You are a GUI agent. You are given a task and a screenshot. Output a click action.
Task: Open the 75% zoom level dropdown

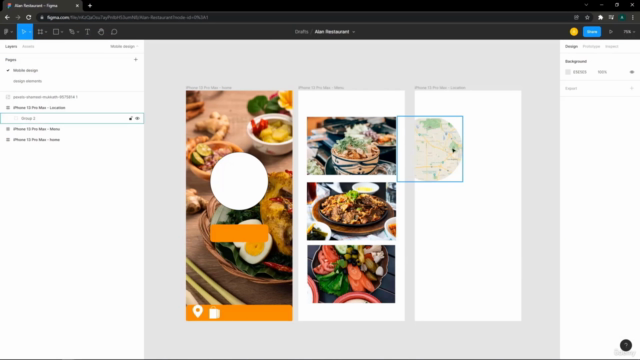tap(629, 31)
